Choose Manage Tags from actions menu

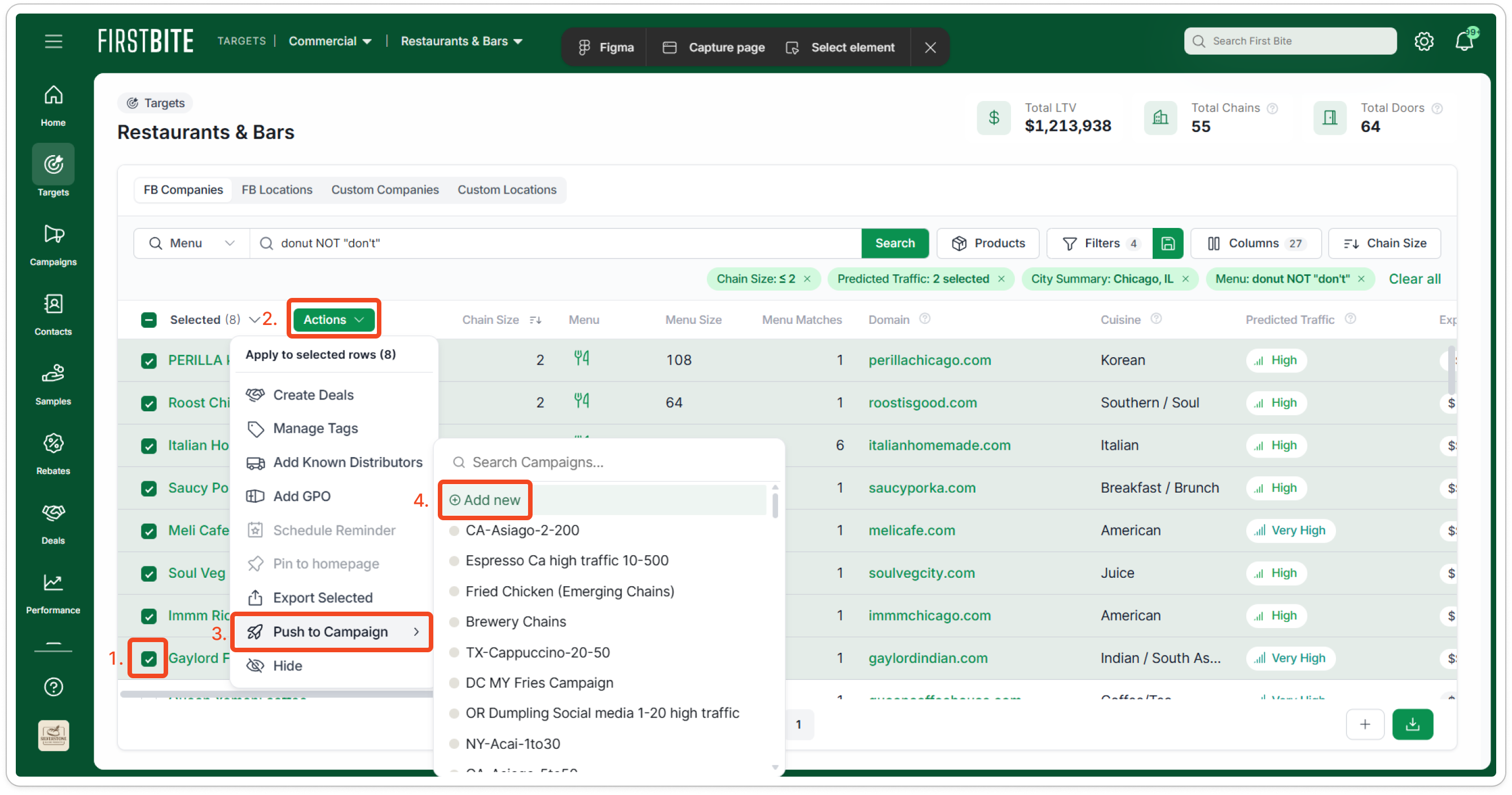[x=333, y=429]
